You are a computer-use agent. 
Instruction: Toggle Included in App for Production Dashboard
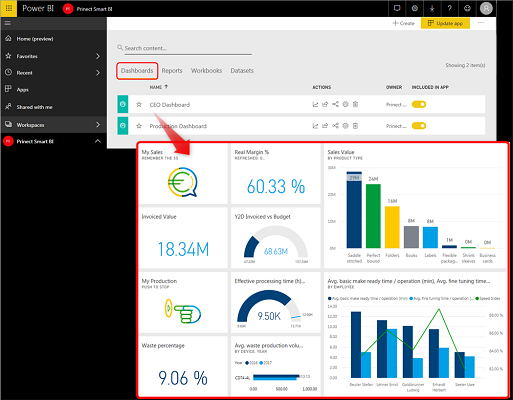click(419, 126)
